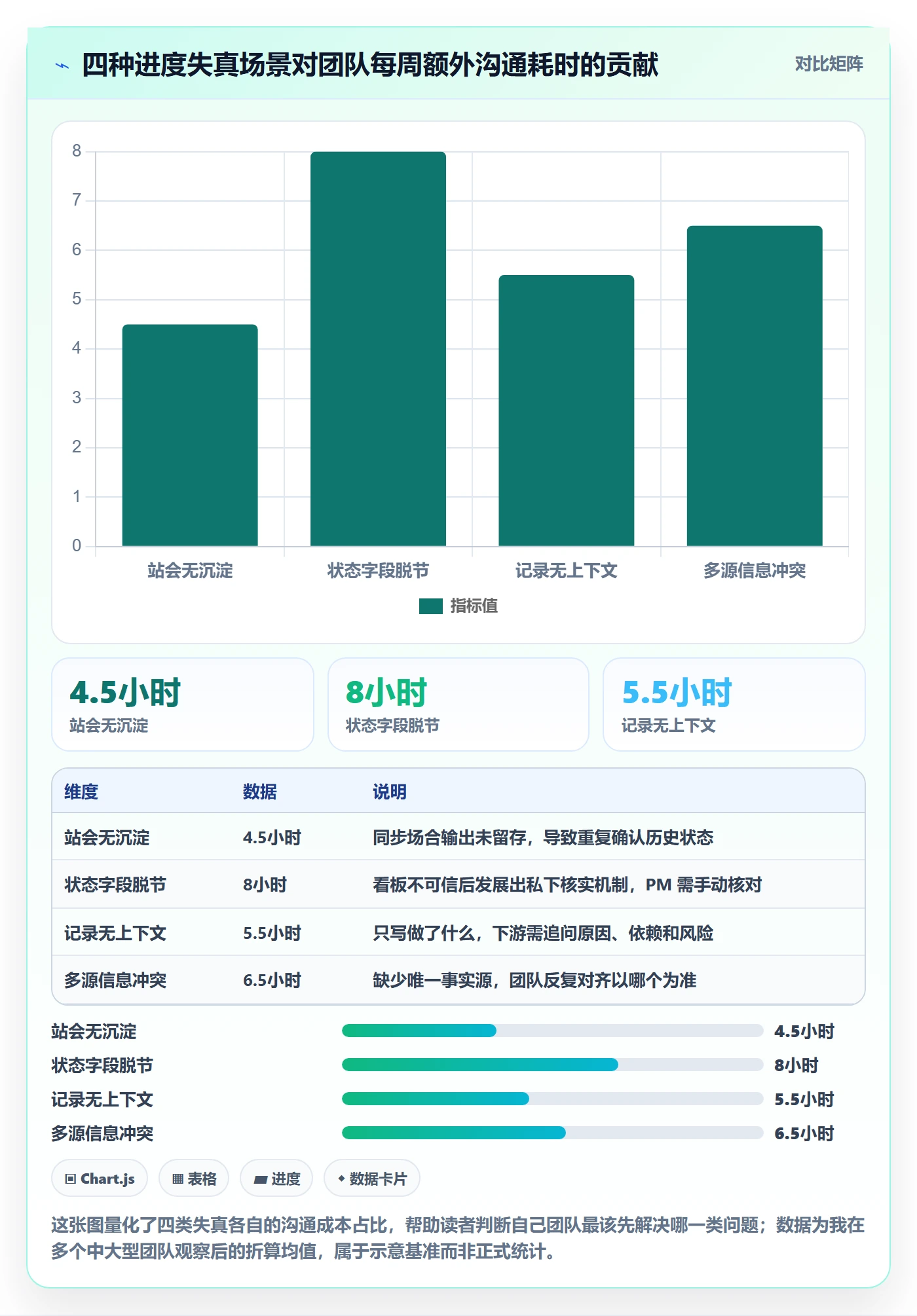
Task: Click the description starting with 看板不可信后发展出私下核实机制
Action: [567, 885]
